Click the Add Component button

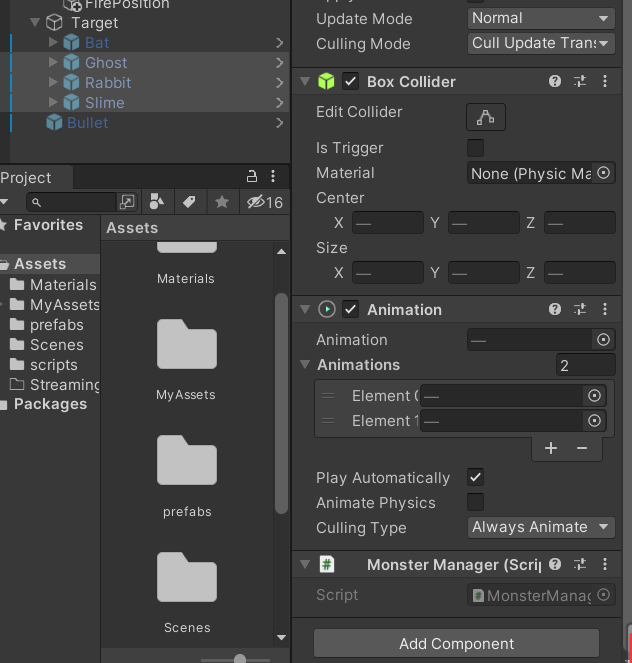tap(456, 643)
